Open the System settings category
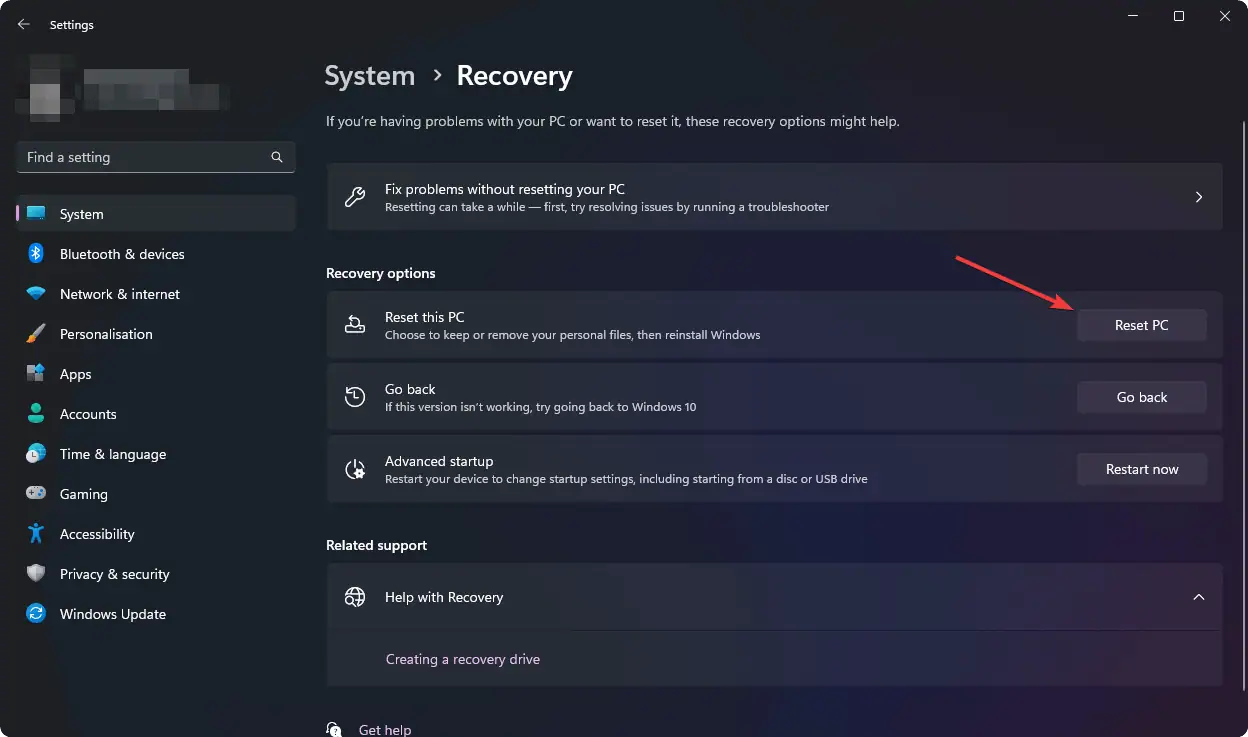The image size is (1248, 737). (x=156, y=214)
